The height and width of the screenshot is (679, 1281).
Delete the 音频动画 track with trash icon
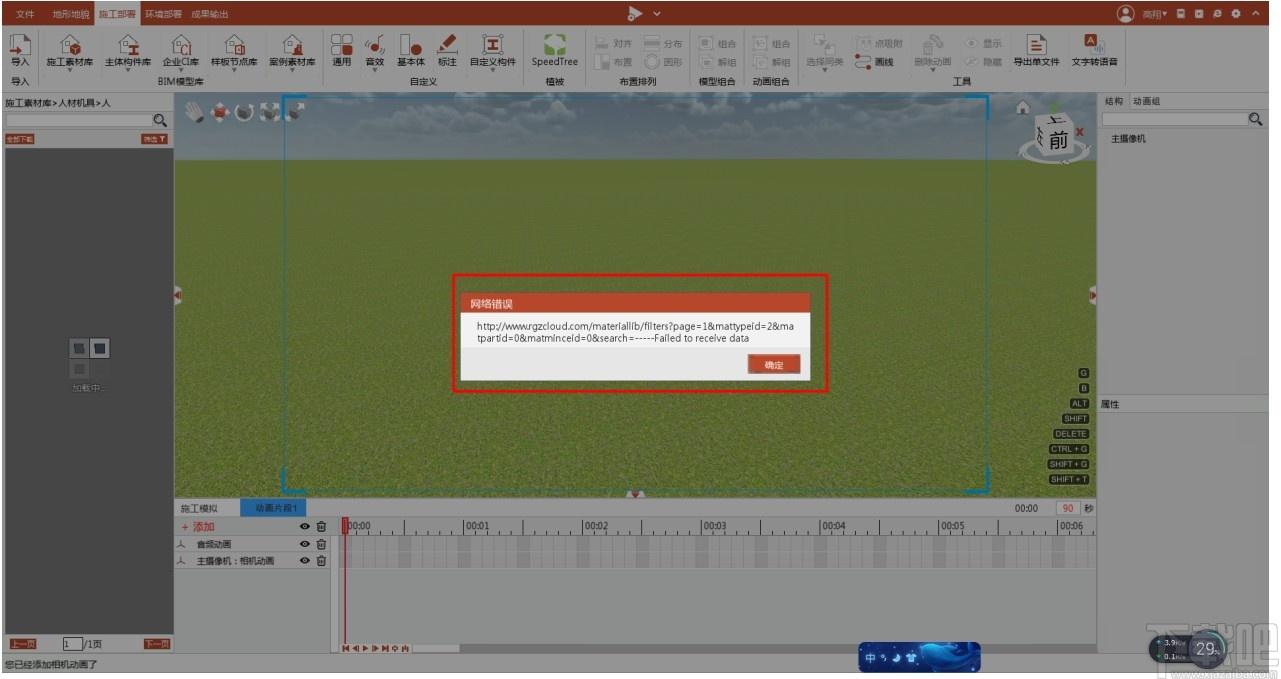(321, 544)
